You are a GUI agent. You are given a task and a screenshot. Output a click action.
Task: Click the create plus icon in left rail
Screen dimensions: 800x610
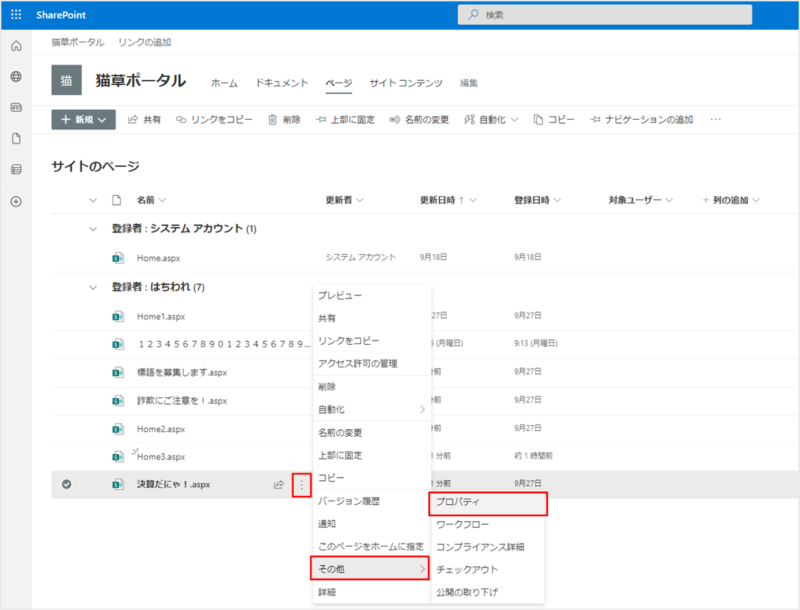tap(16, 201)
